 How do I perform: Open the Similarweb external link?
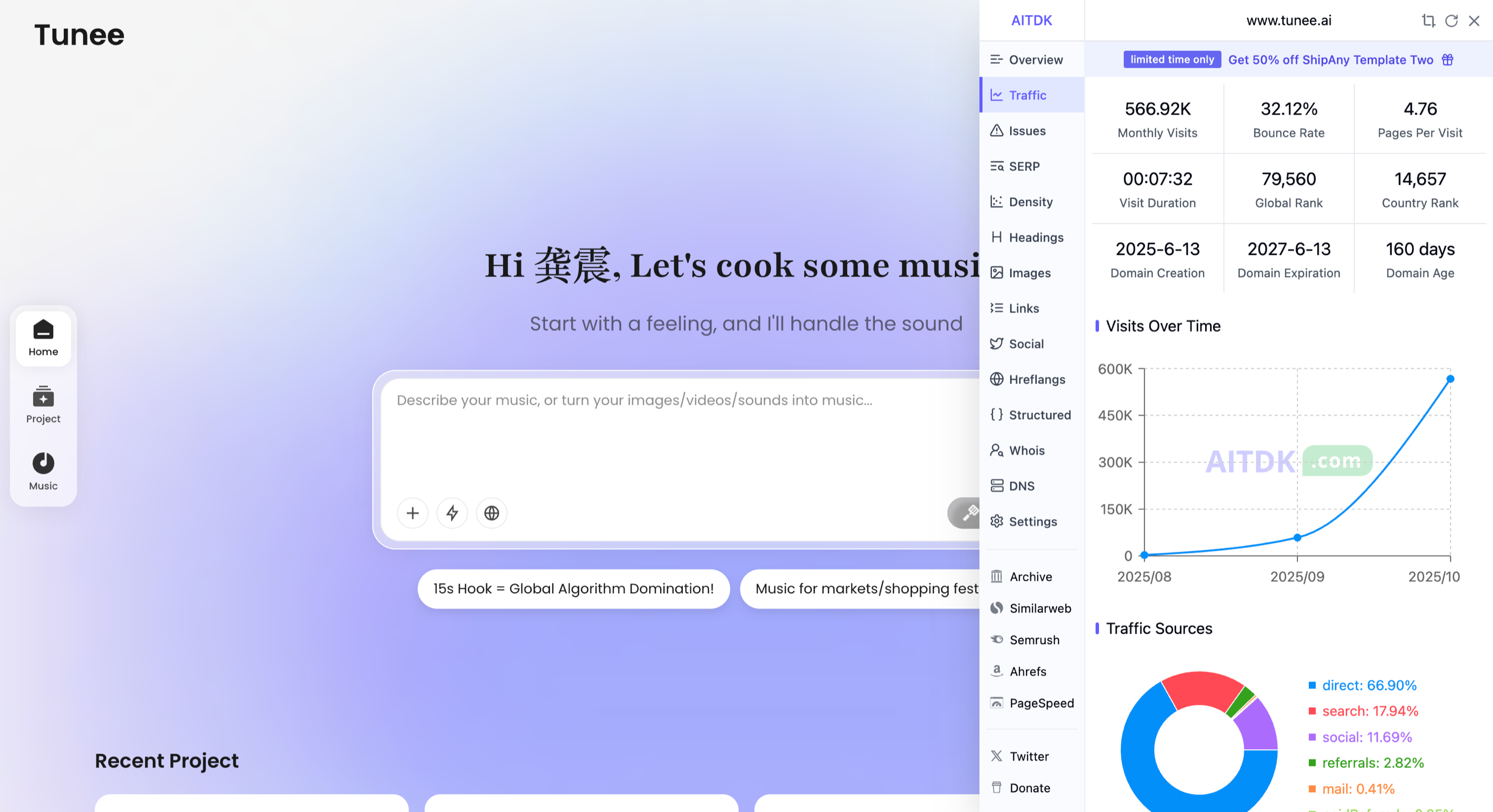1039,608
